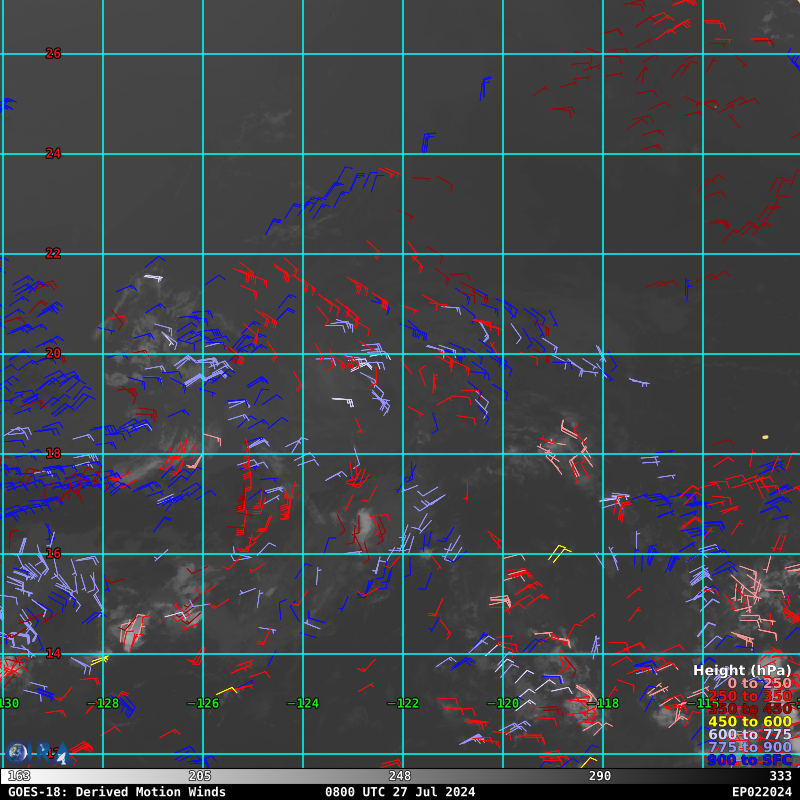This screenshot has height=800, width=800.
Task: Click the 205 value on the grayscale colorbar
Action: click(200, 776)
